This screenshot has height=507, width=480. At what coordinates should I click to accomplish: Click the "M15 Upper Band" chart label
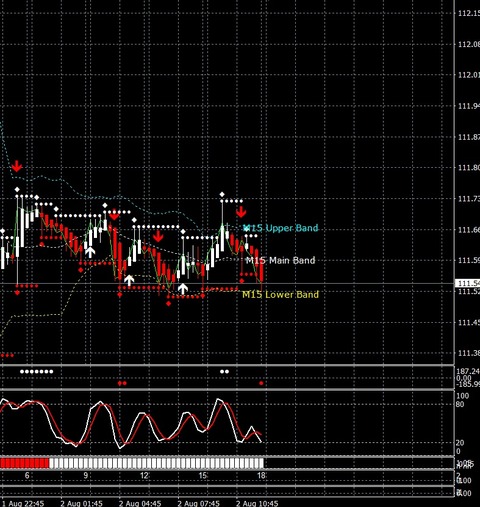coord(281,228)
